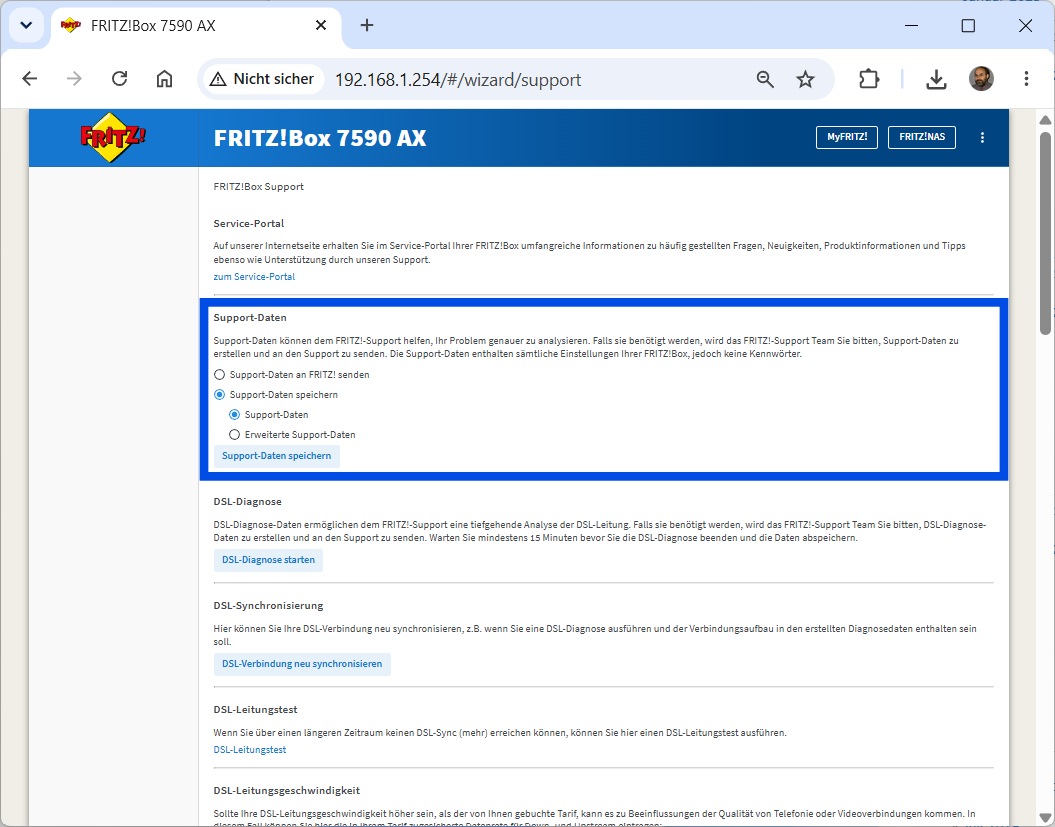Click the 'FRITZ!Box 7590 AX' page heading
This screenshot has width=1055, height=827.
click(320, 138)
